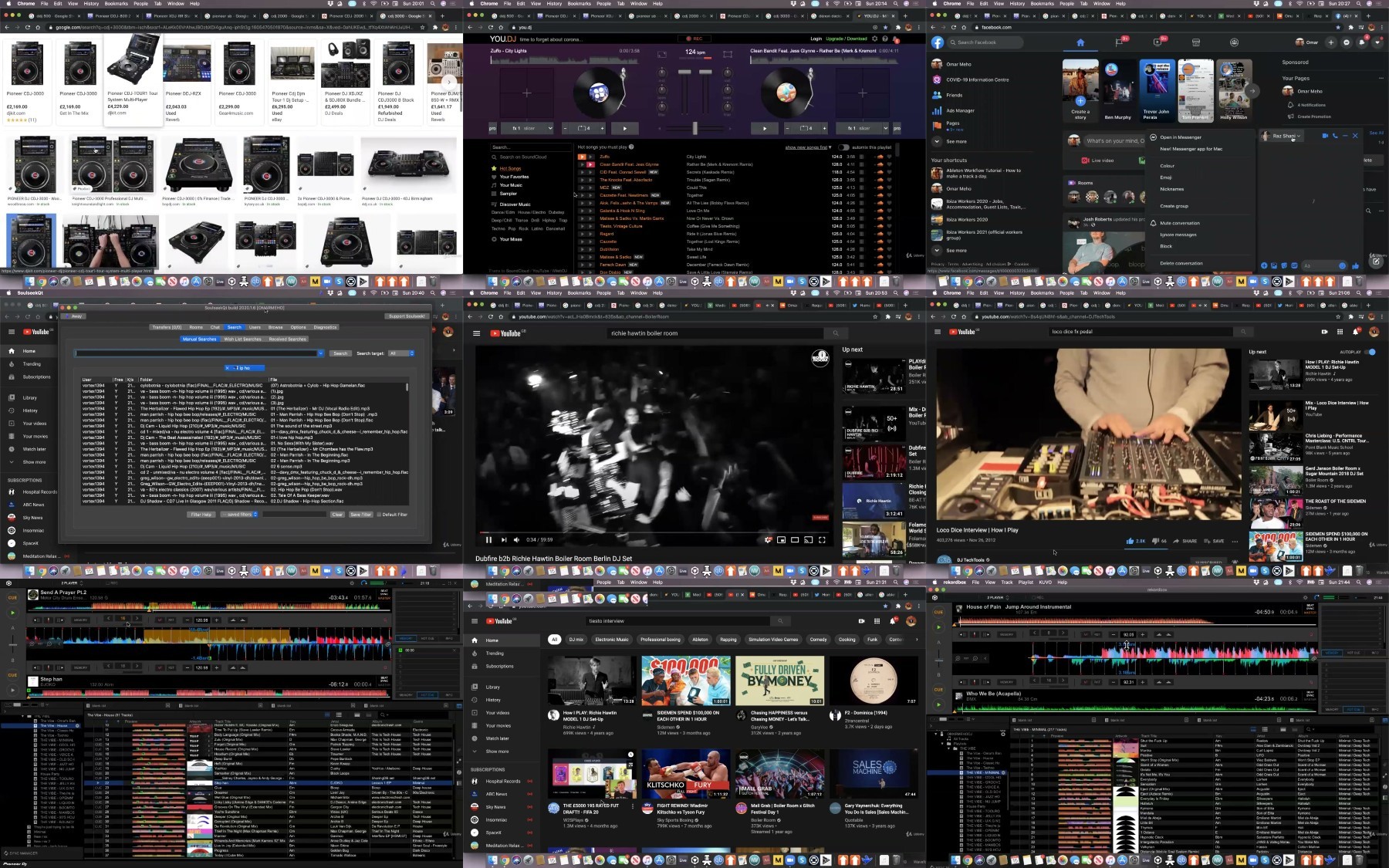1389x868 pixels.
Task: Choose Open in Messenger from chat menu
Action: point(1181,137)
